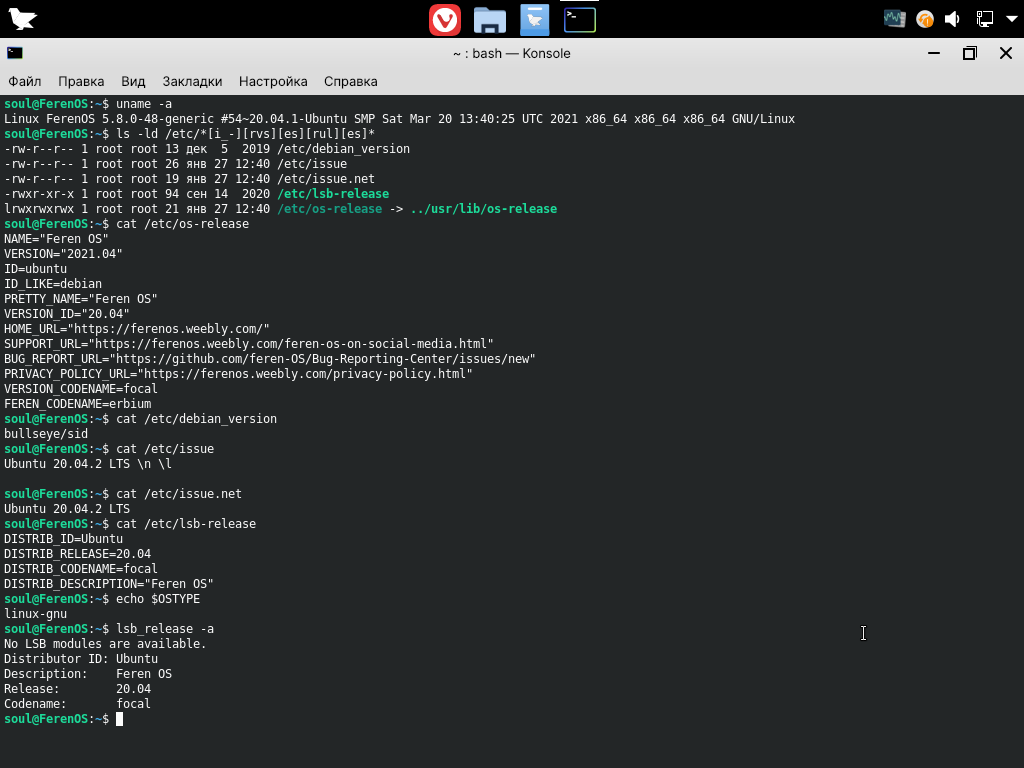Open the Правка menu
The width and height of the screenshot is (1024, 768).
click(x=81, y=82)
